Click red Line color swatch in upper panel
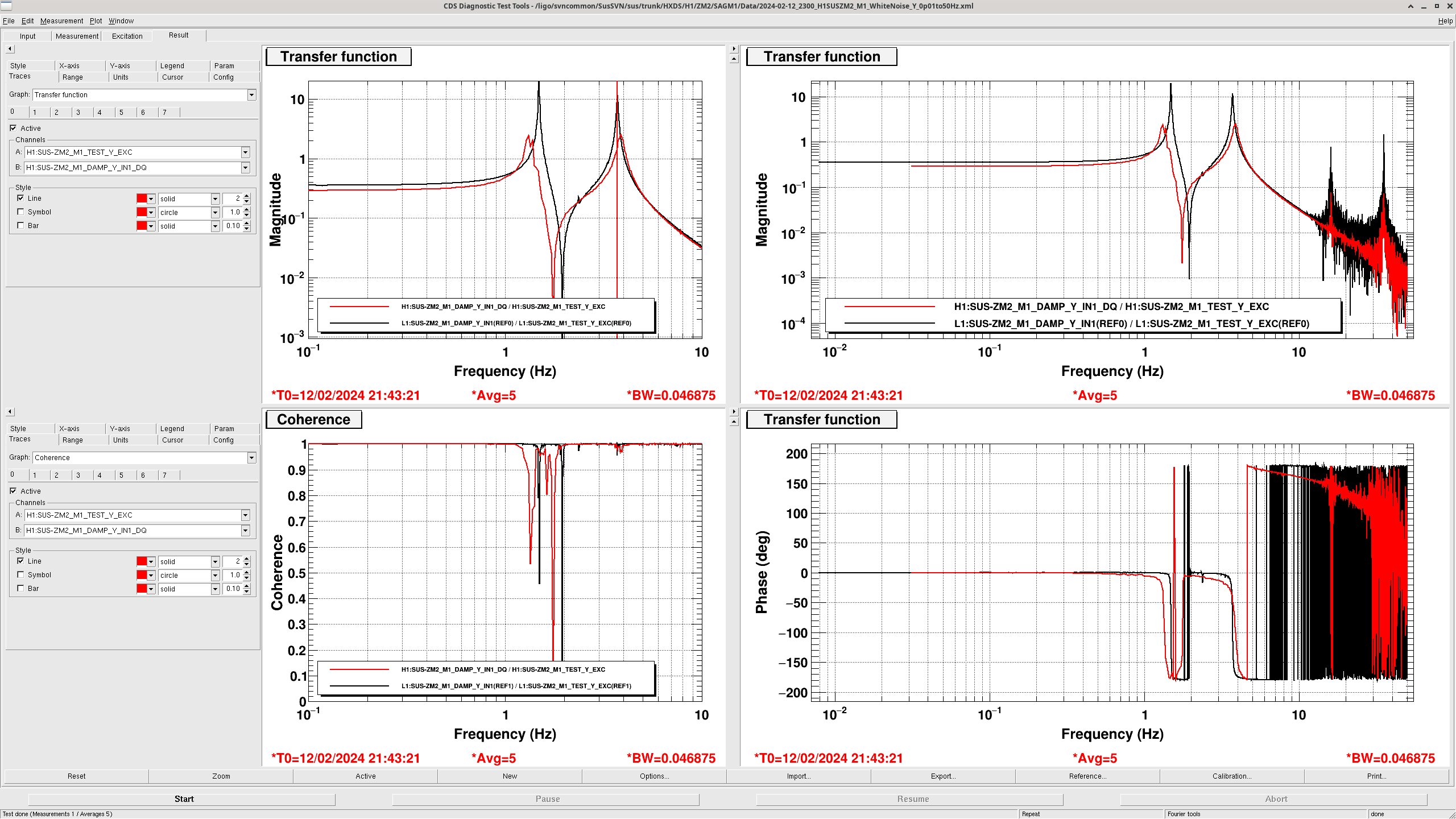 (x=142, y=198)
